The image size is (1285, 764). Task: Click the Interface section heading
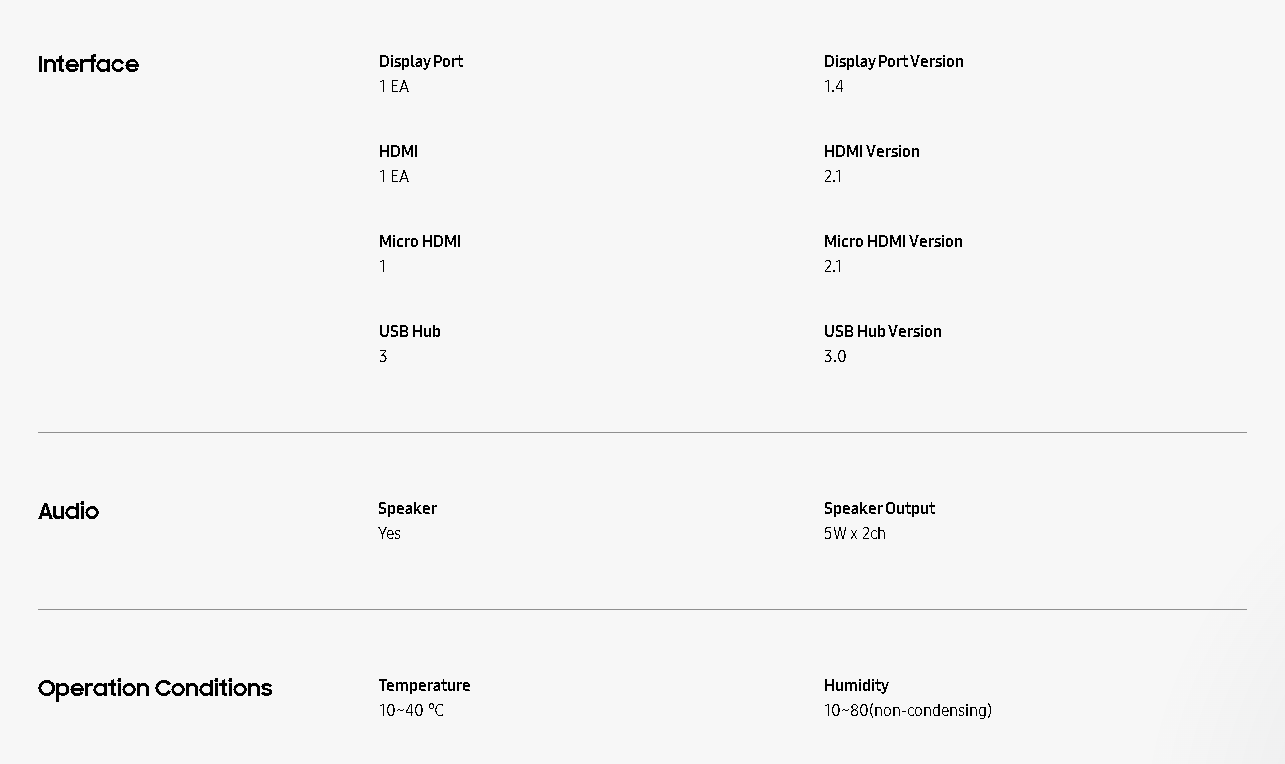click(88, 64)
